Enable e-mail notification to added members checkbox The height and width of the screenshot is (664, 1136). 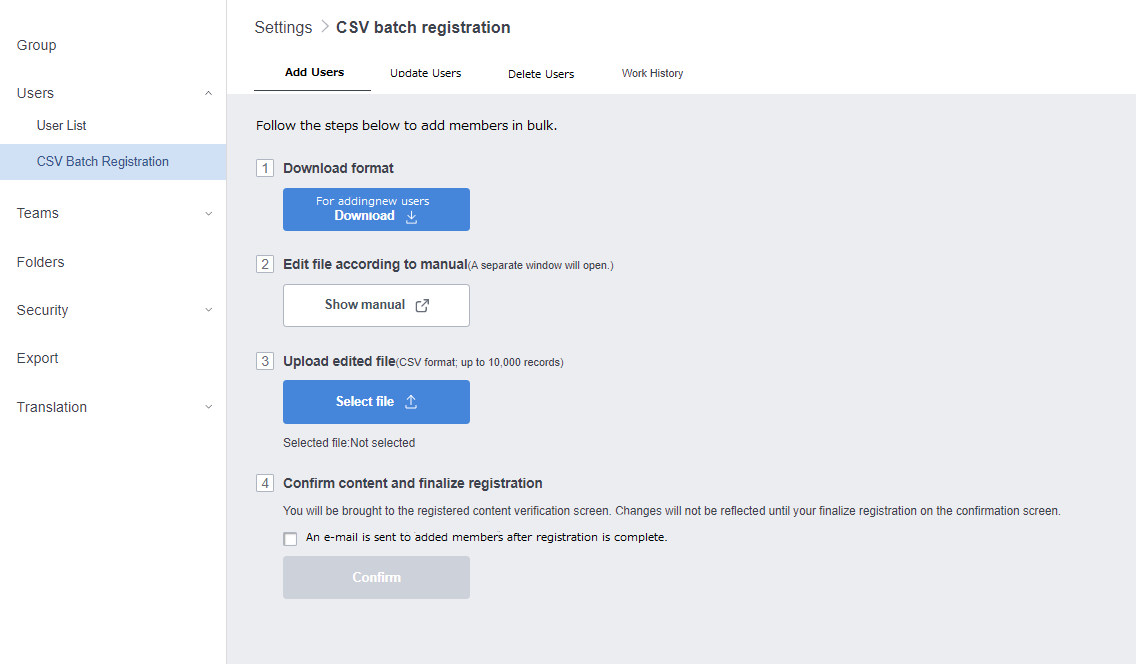(290, 539)
